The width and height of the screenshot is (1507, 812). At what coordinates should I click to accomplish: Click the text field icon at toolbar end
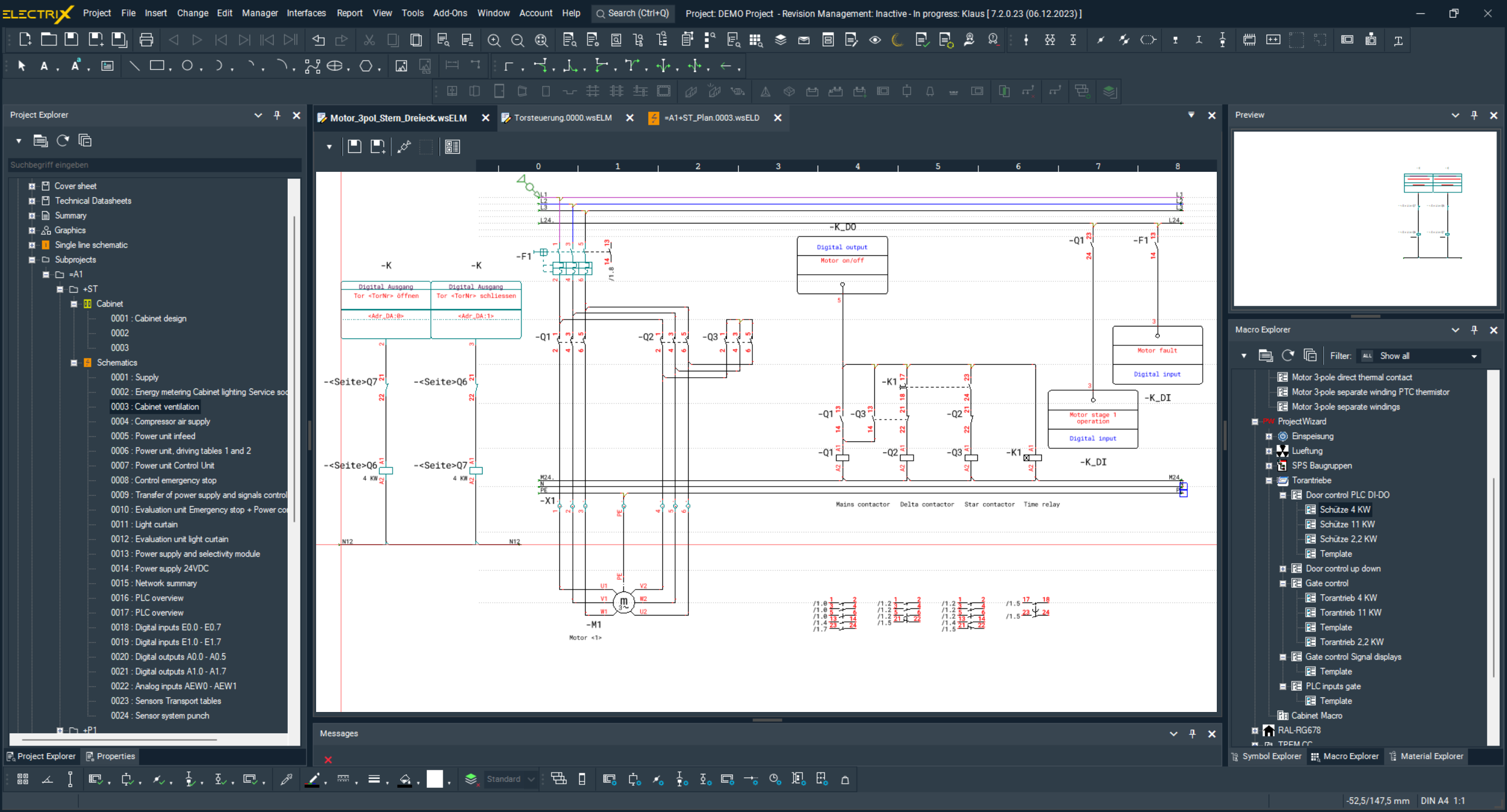click(x=1398, y=40)
